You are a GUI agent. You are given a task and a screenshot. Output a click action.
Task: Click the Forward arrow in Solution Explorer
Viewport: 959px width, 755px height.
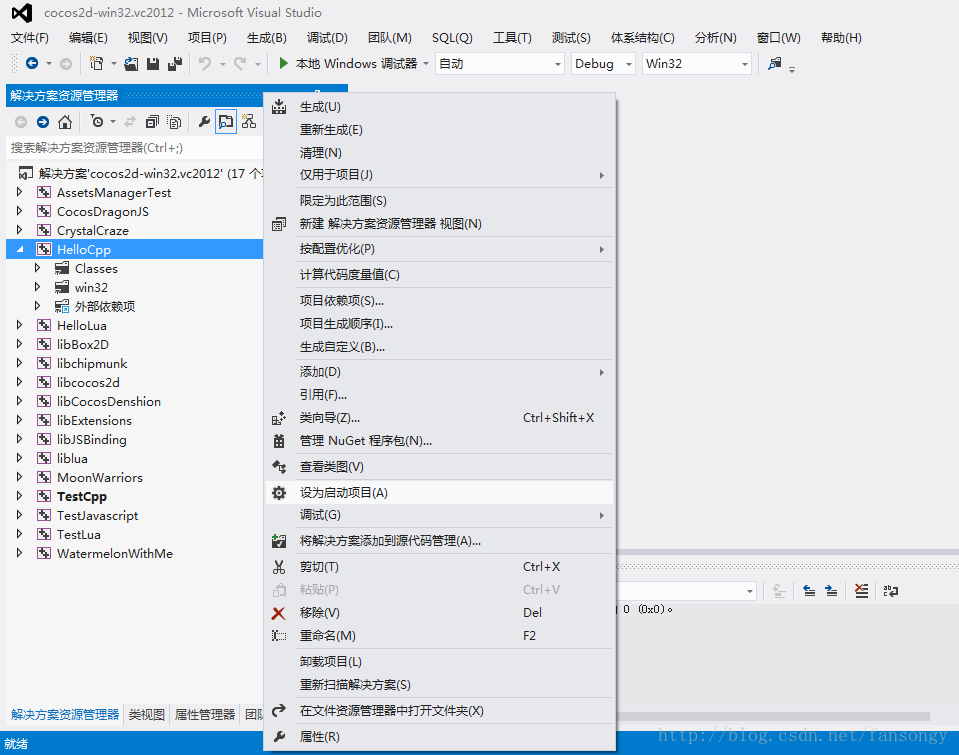(43, 122)
